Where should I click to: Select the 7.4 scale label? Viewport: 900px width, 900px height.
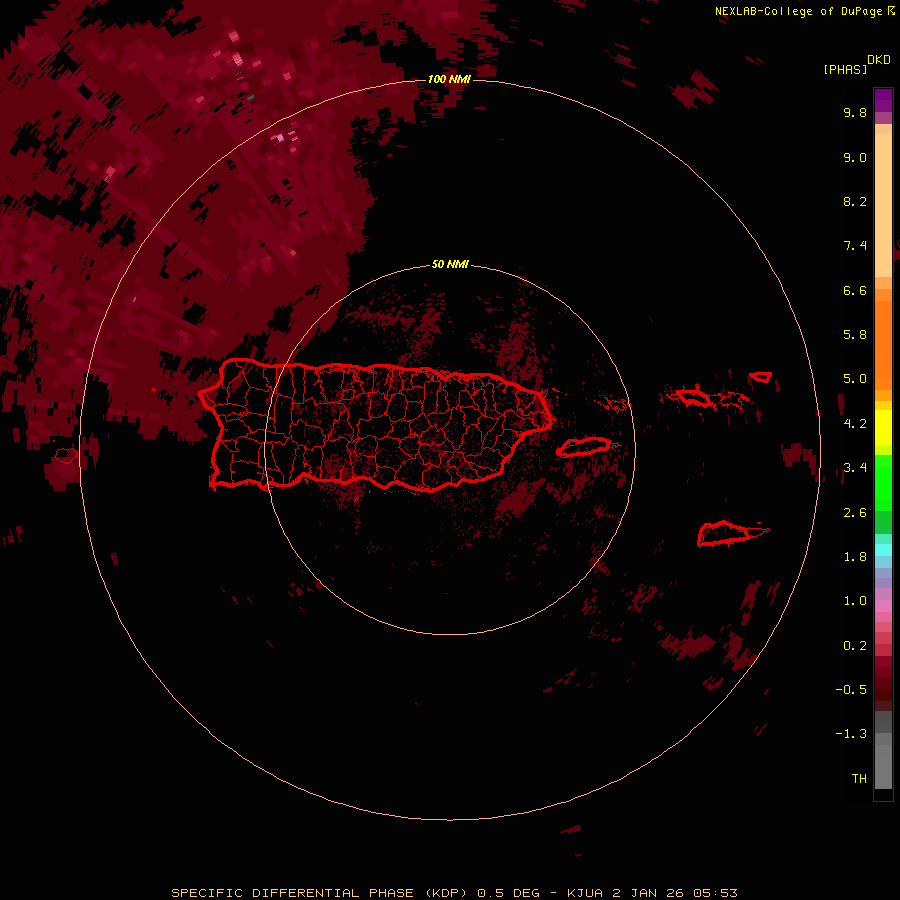855,246
